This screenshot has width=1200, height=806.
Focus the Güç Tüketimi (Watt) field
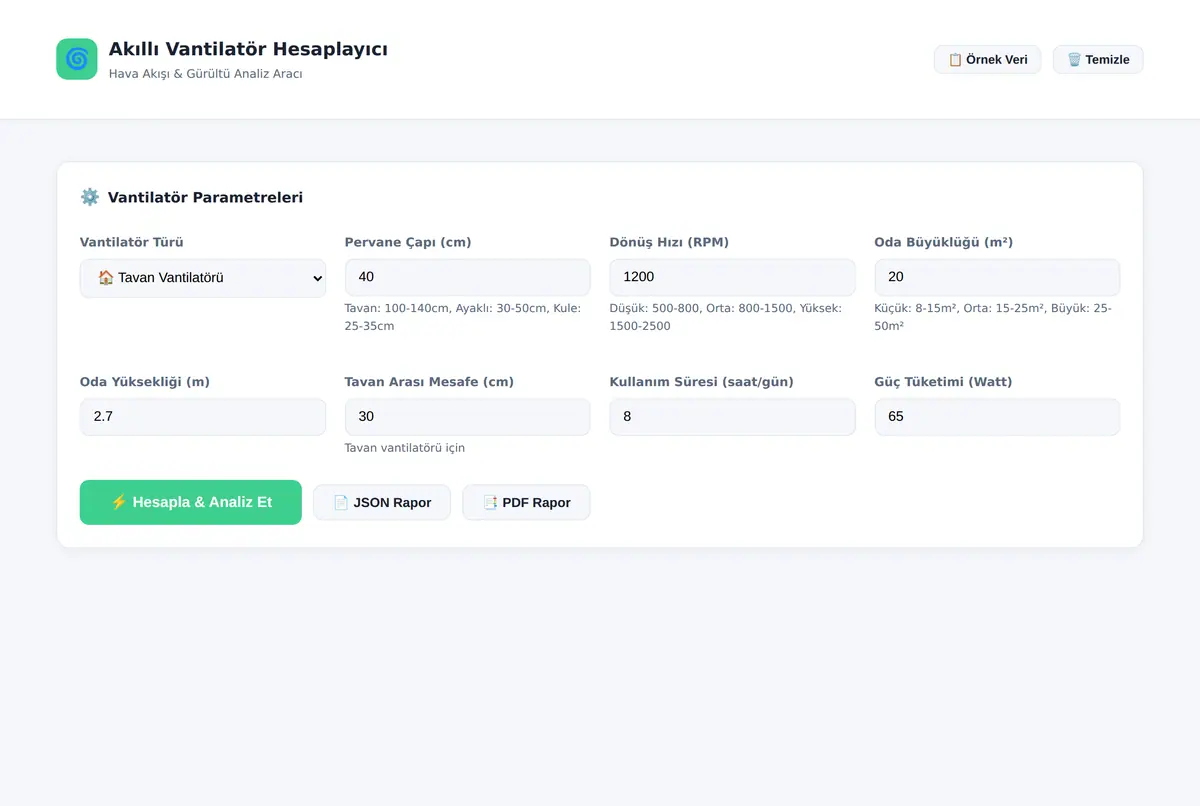998,417
